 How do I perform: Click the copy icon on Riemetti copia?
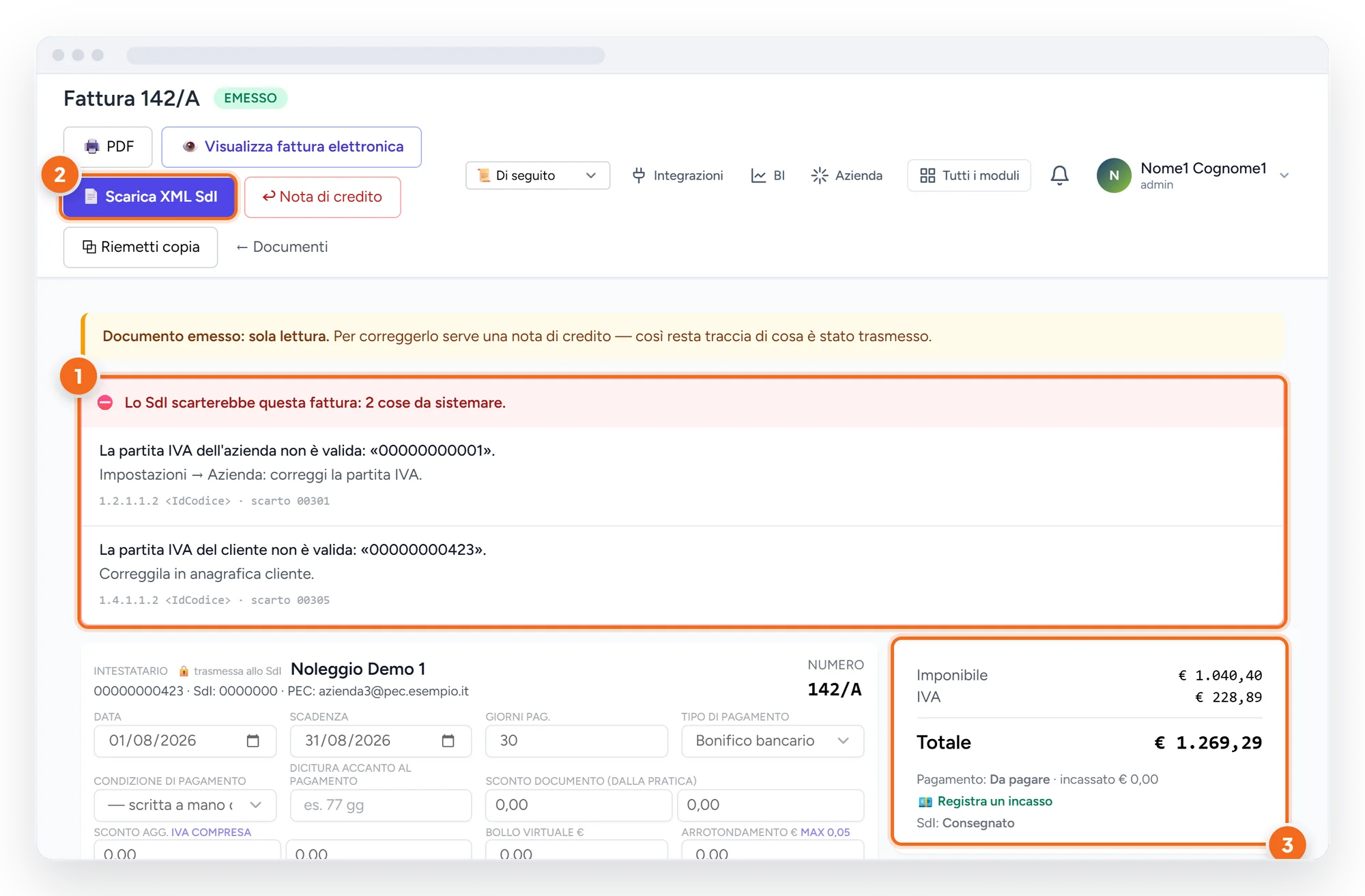(x=89, y=246)
